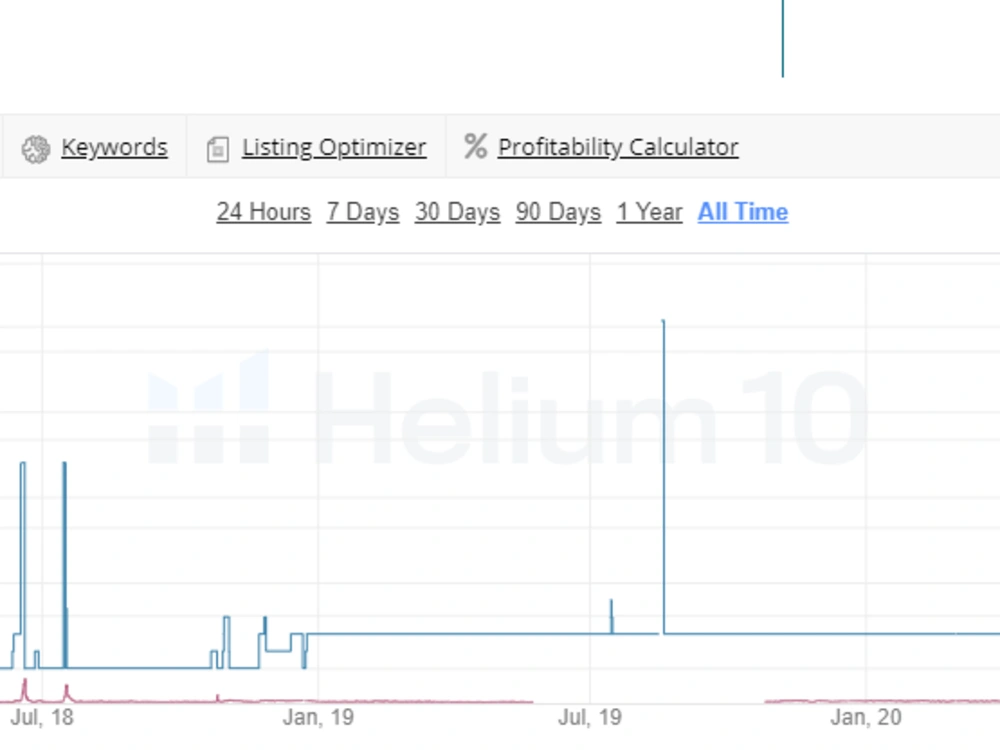Switch chart to 90 Days
Image resolution: width=1000 pixels, height=750 pixels.
click(x=558, y=212)
